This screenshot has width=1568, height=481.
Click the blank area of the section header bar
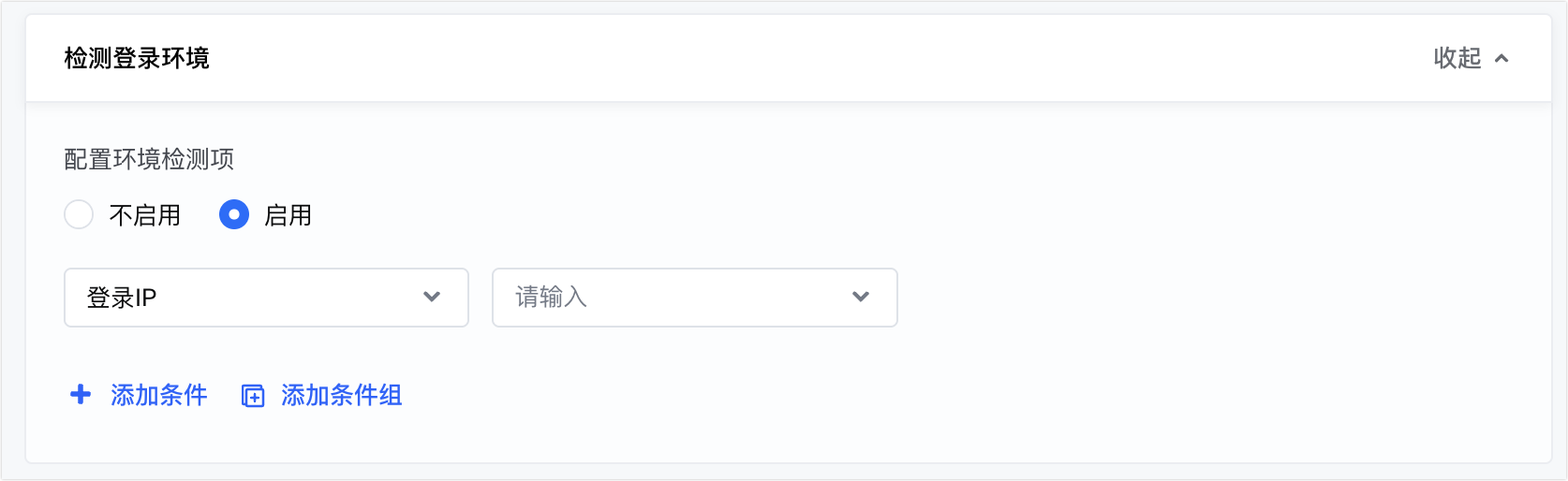coord(796,58)
